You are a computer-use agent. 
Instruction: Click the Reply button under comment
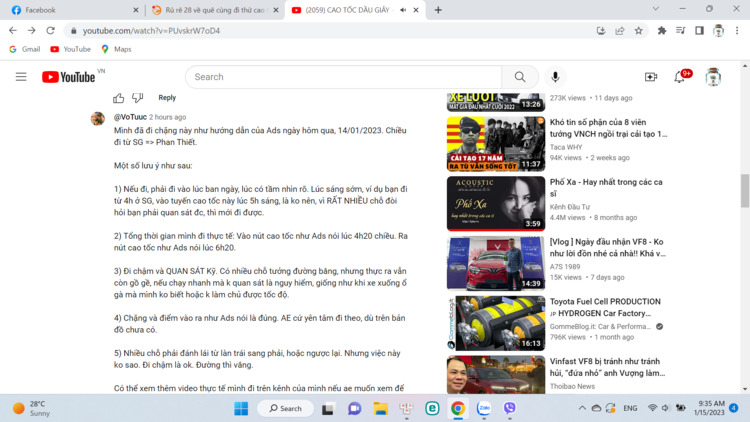(167, 98)
